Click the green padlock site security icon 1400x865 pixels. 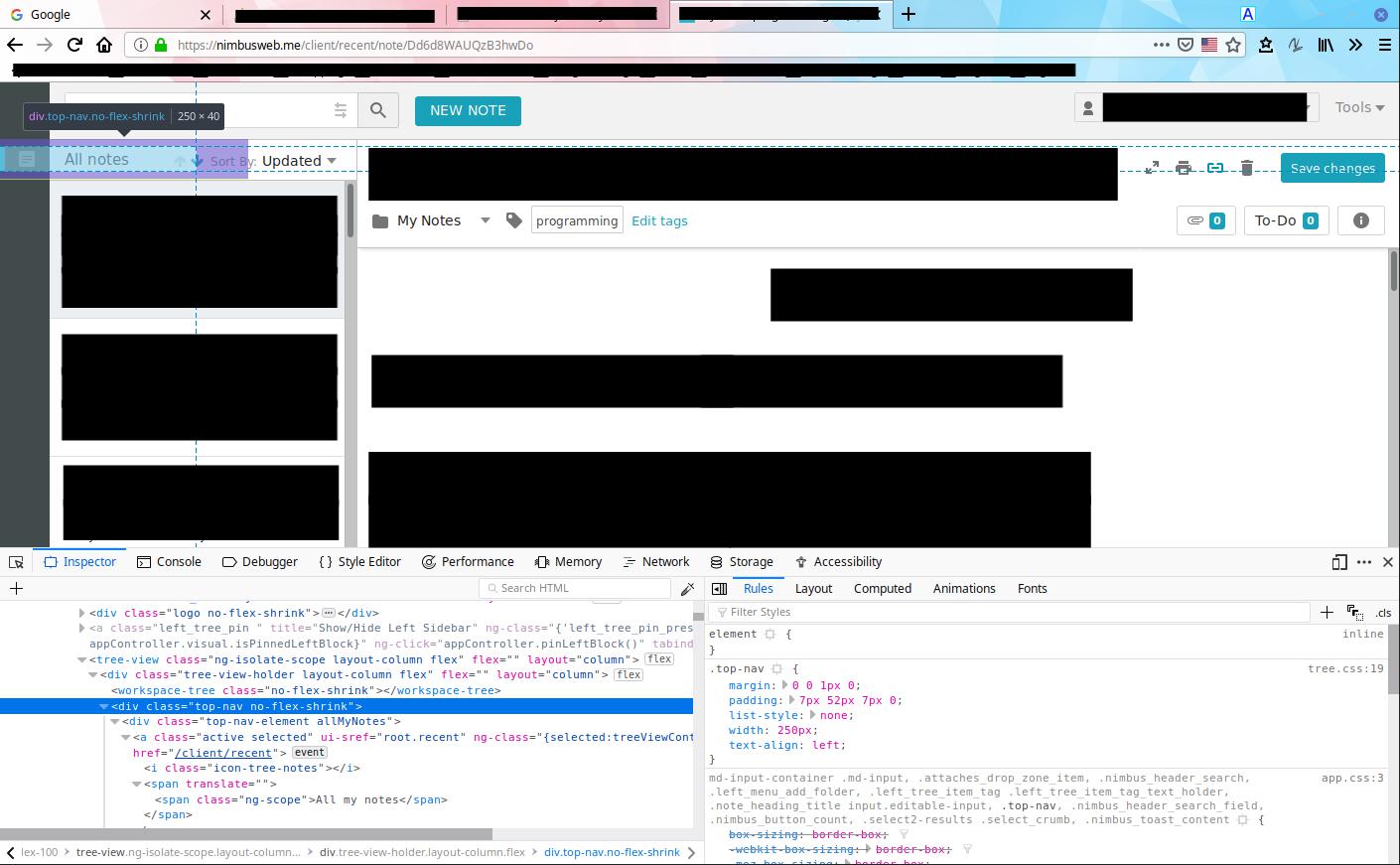[x=162, y=45]
